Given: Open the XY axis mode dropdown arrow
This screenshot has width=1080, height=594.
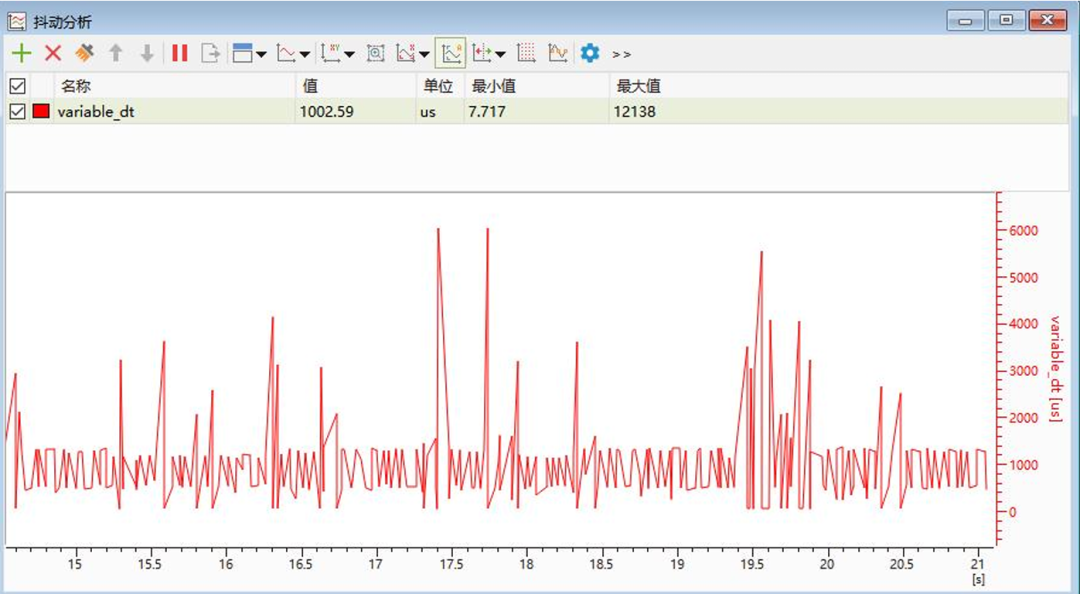Looking at the screenshot, I should click(x=349, y=54).
